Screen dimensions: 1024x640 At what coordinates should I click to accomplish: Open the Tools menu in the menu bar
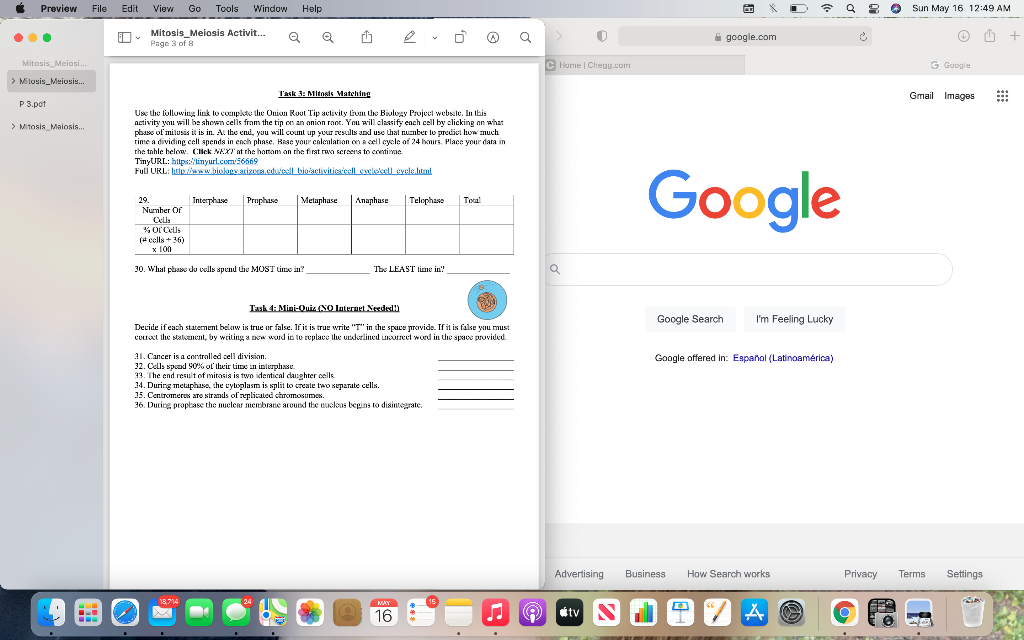[226, 8]
